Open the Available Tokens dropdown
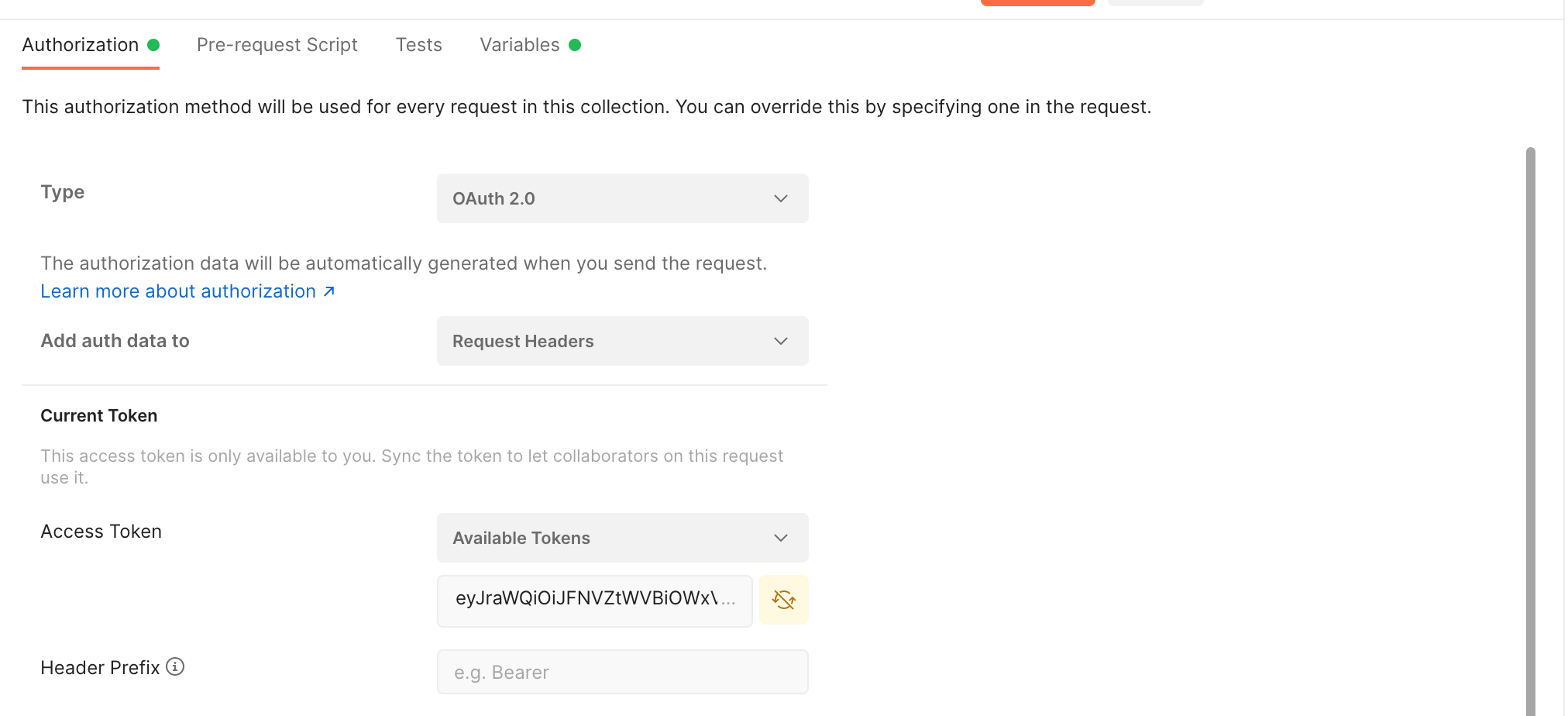 [622, 538]
